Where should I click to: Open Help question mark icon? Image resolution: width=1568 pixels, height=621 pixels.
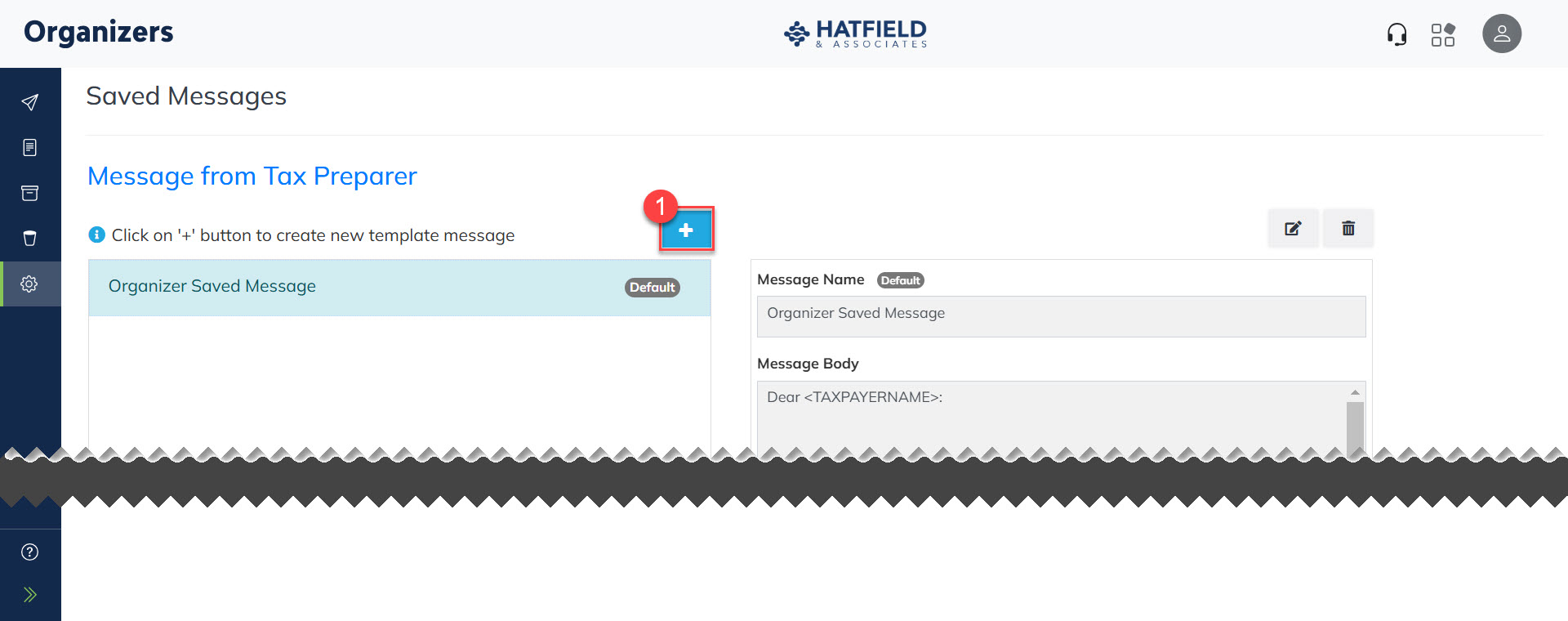[30, 552]
